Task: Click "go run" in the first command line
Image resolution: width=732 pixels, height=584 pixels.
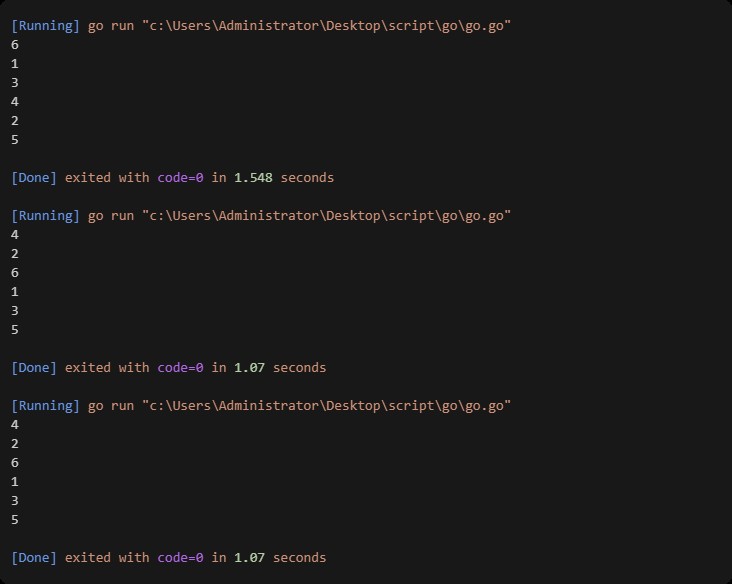Action: click(x=111, y=25)
